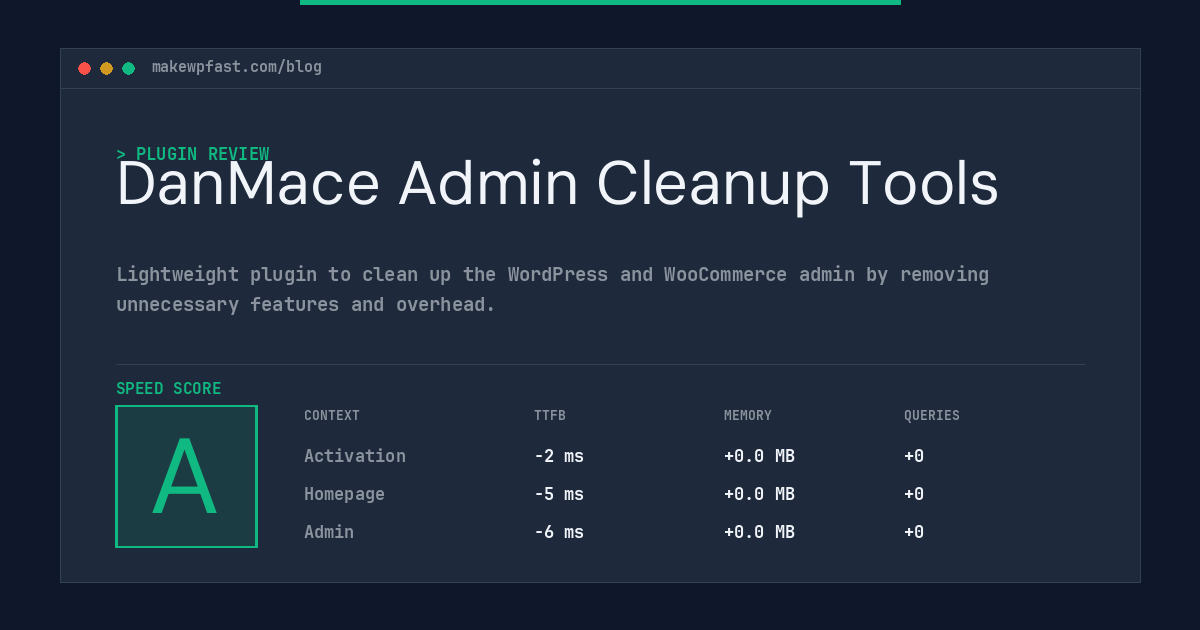The height and width of the screenshot is (630, 1200).
Task: Click the '-6 ms' TTFB value
Action: tap(559, 532)
